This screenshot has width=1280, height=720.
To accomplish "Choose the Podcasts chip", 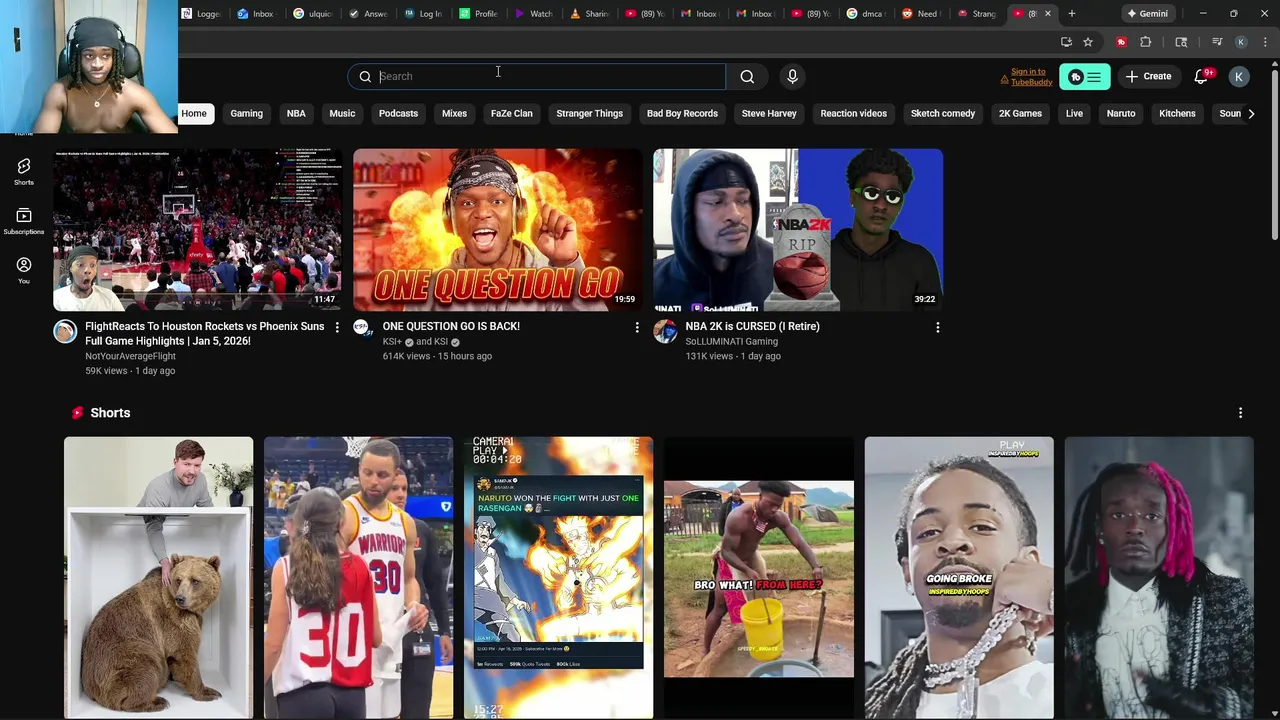I will coord(398,113).
